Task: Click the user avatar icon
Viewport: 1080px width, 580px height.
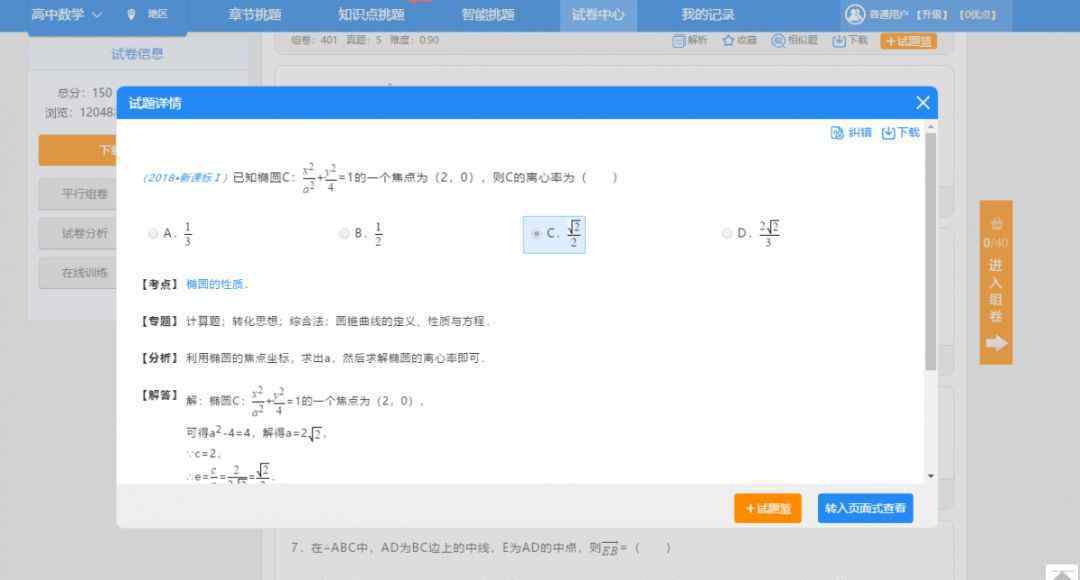Action: click(x=854, y=14)
